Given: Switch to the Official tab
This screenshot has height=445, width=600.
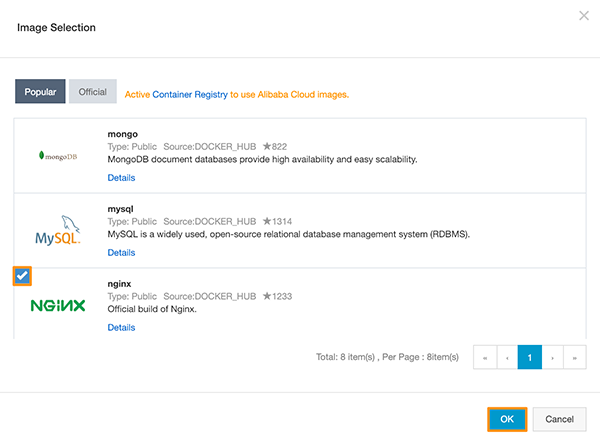Looking at the screenshot, I should tap(93, 92).
